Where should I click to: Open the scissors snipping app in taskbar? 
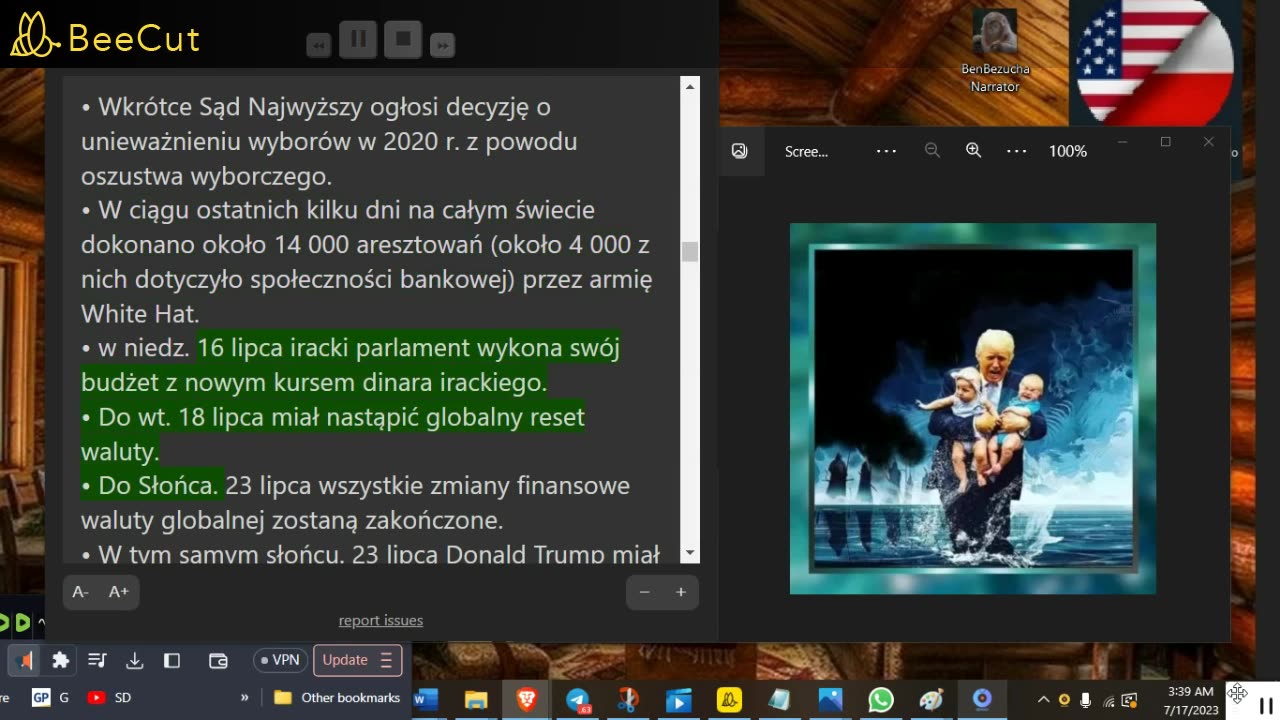tap(628, 700)
